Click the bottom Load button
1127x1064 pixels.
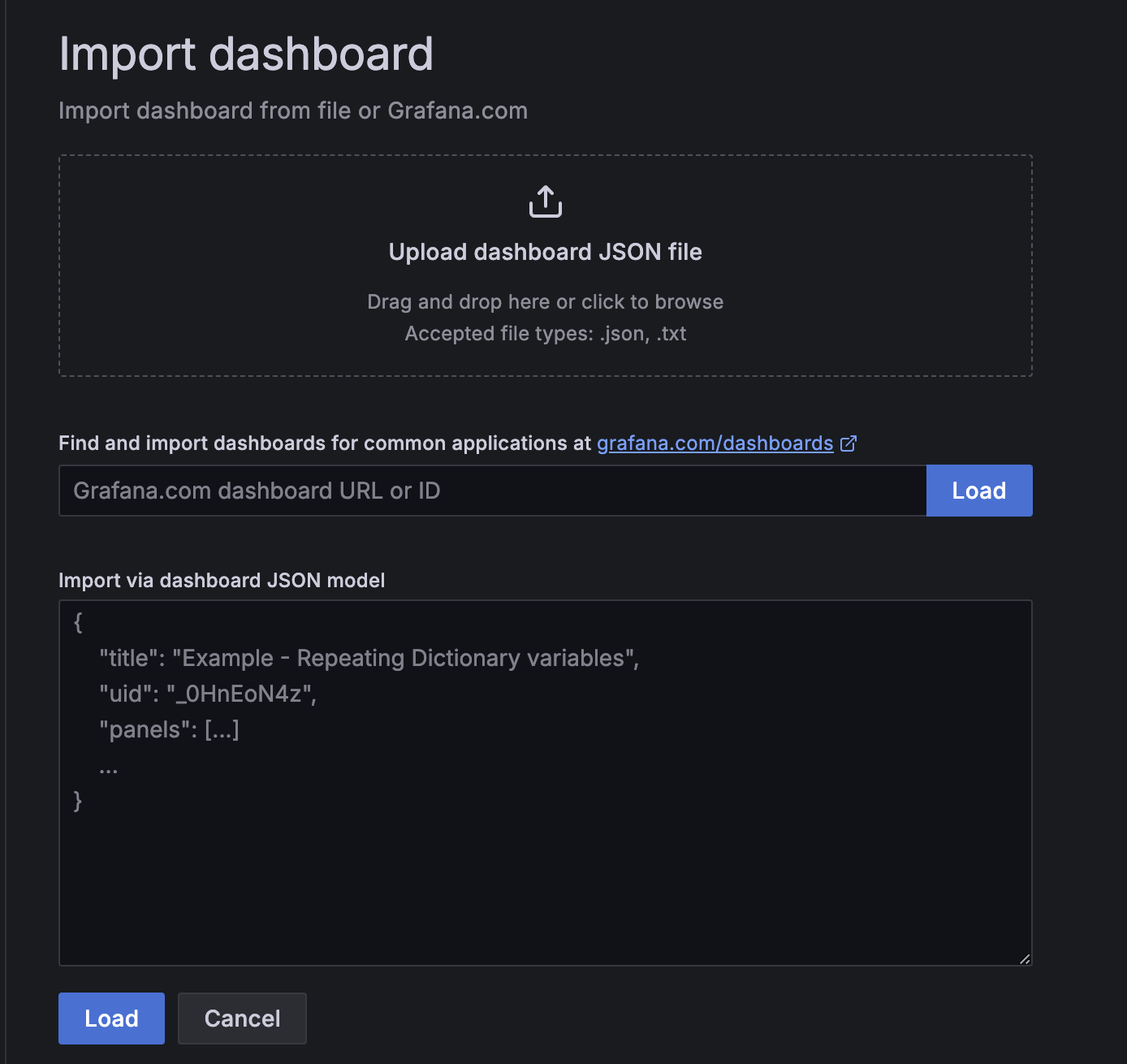point(111,1019)
